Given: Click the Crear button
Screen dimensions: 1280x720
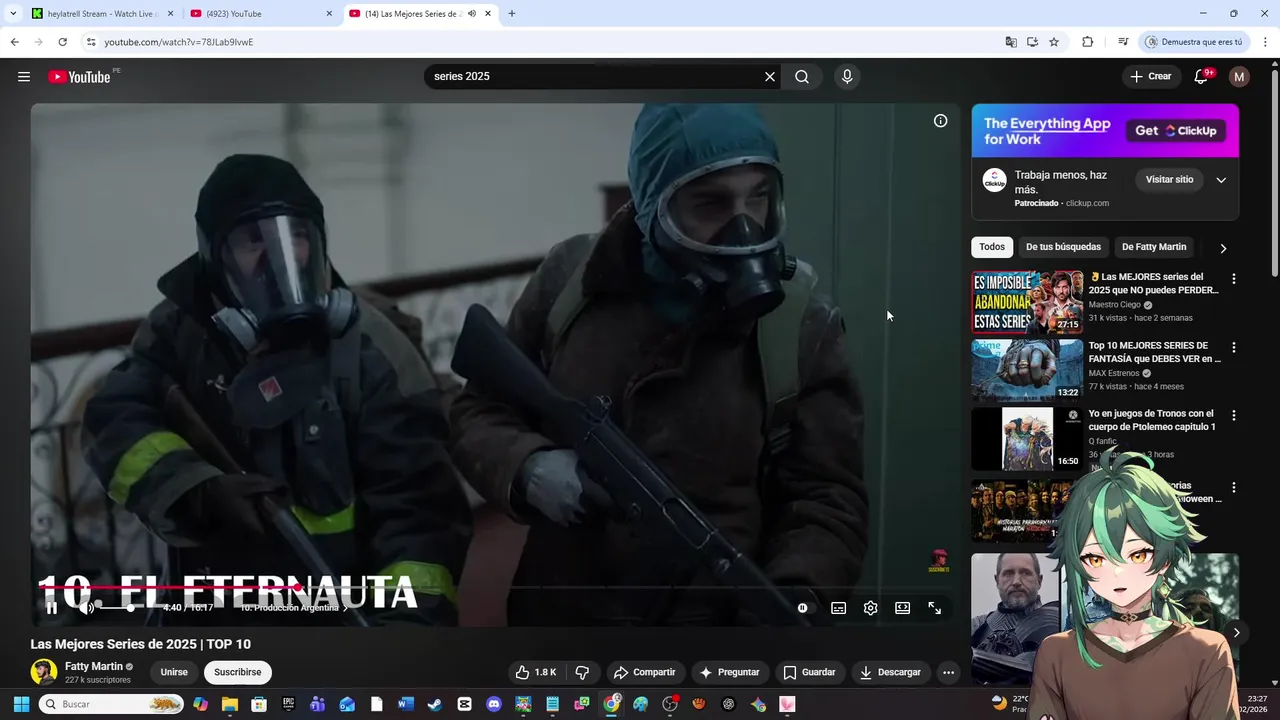Looking at the screenshot, I should 1150,77.
